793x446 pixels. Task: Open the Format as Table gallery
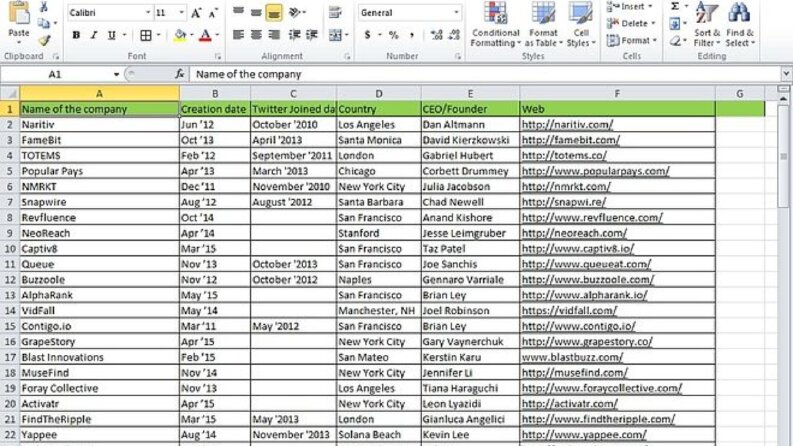(544, 24)
